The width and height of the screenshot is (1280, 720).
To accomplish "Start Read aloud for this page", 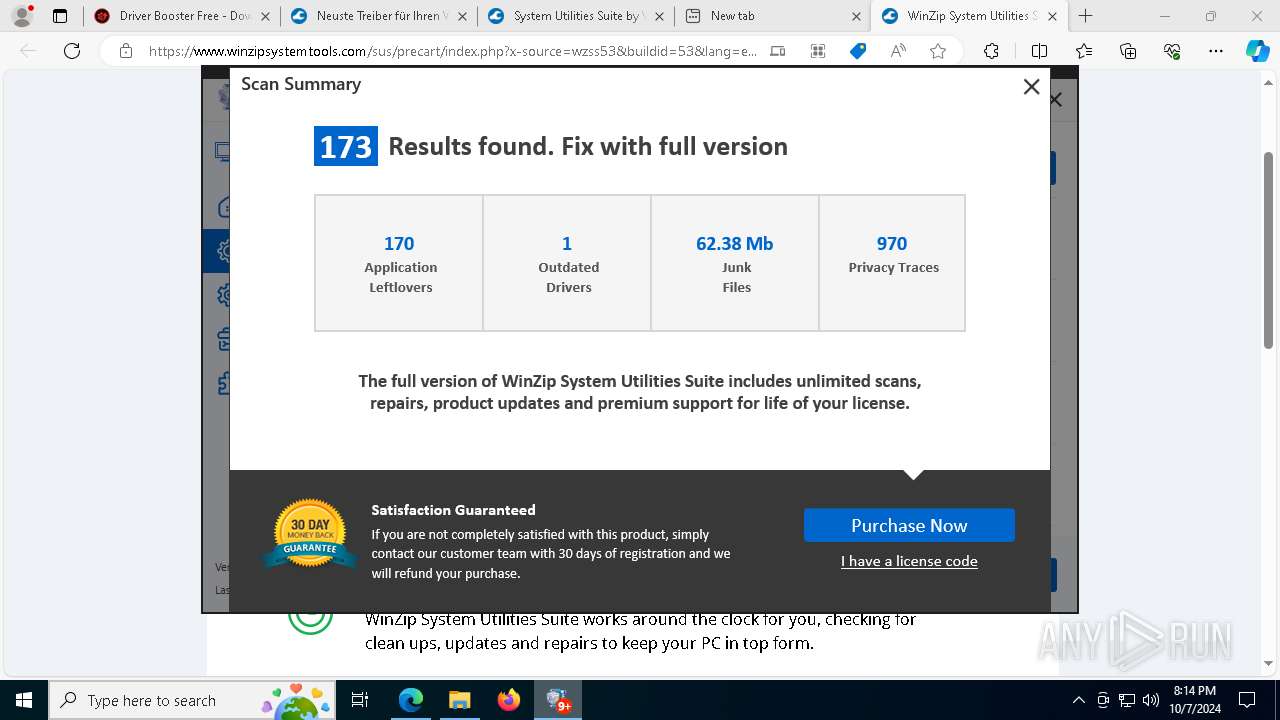I will [x=898, y=51].
